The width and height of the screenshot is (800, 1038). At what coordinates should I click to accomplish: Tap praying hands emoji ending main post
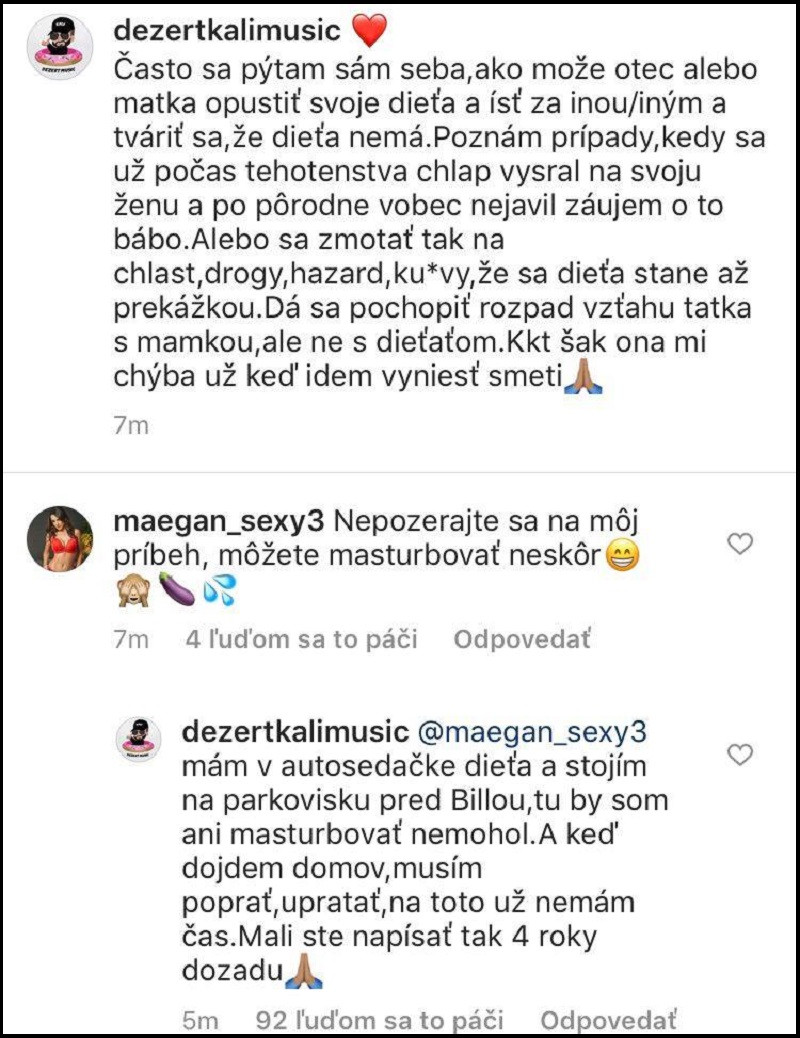583,378
